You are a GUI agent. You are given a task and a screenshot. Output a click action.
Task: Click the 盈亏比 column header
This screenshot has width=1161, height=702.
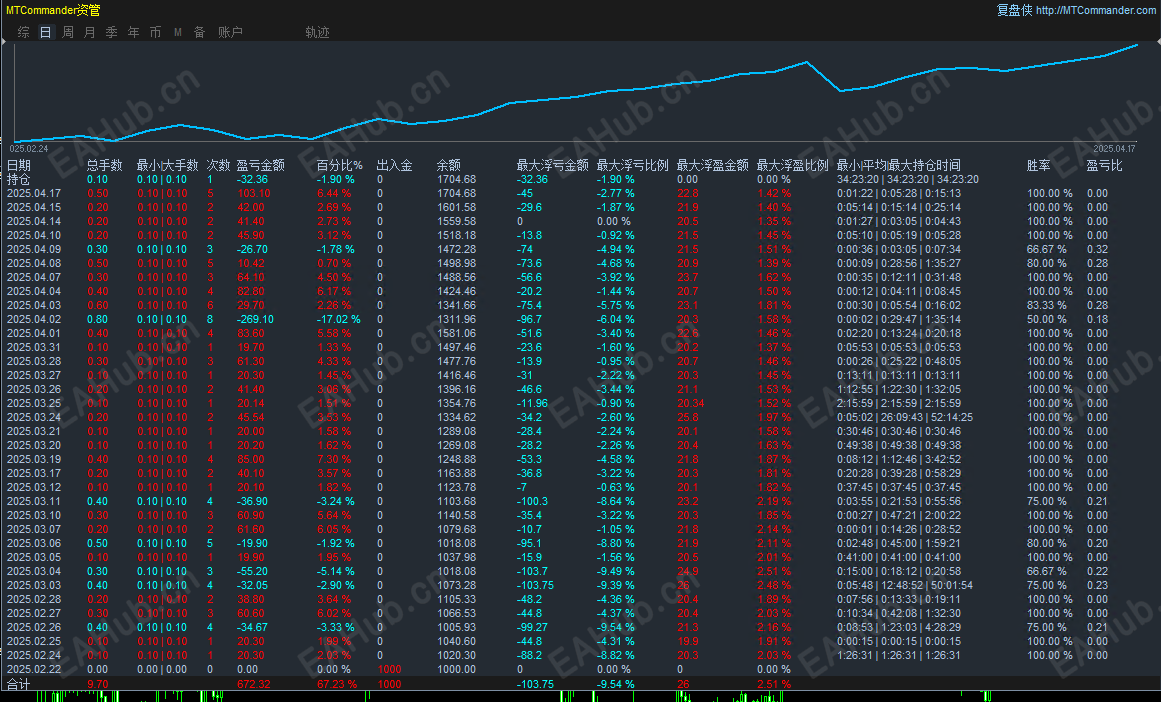point(1105,165)
